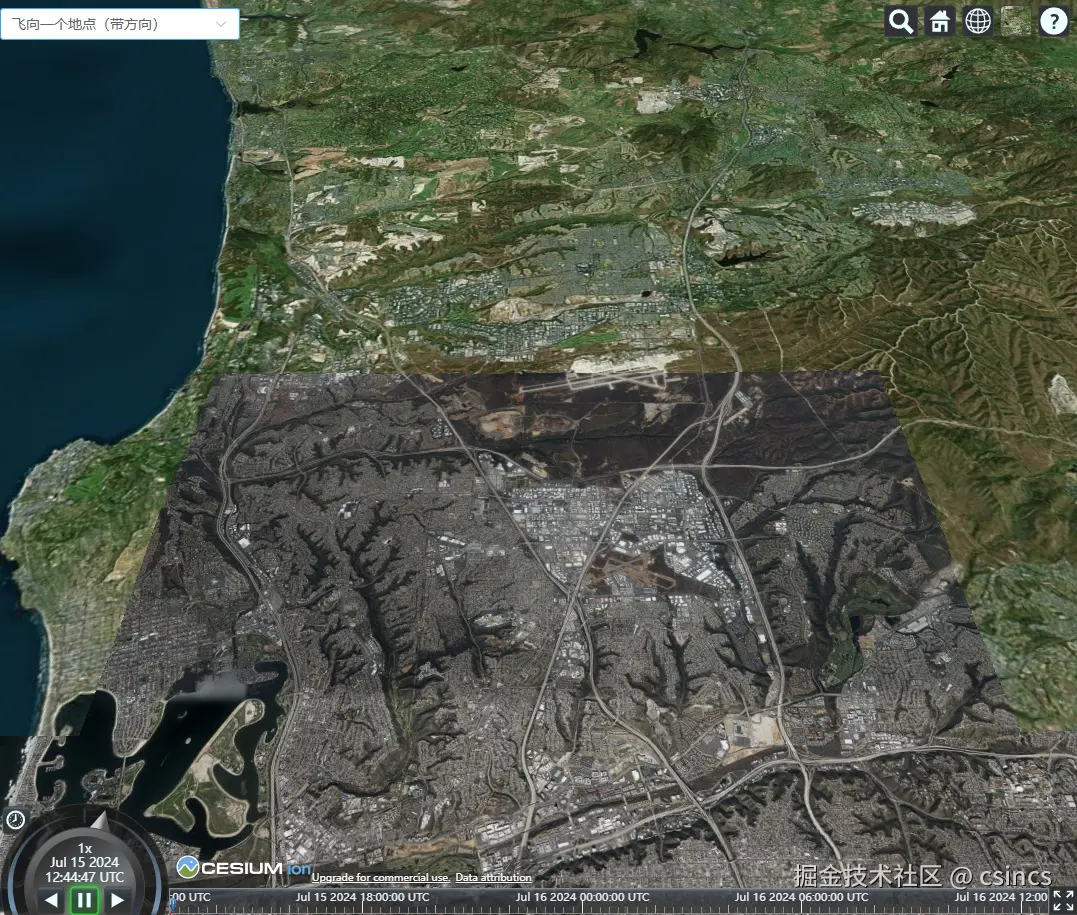1077x915 pixels.
Task: Click the Jul 15 2024 date on clock
Action: pos(84,862)
